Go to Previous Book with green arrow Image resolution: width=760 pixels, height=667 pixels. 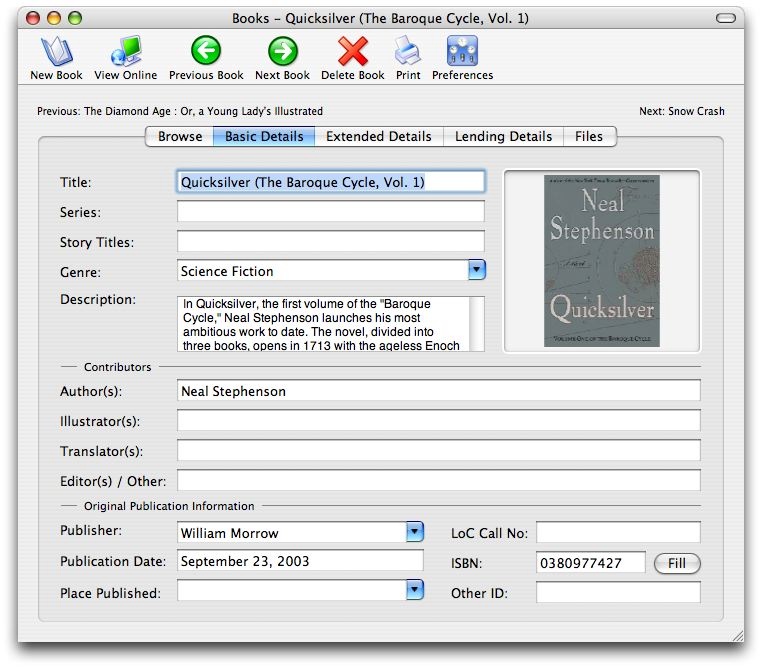tap(206, 50)
